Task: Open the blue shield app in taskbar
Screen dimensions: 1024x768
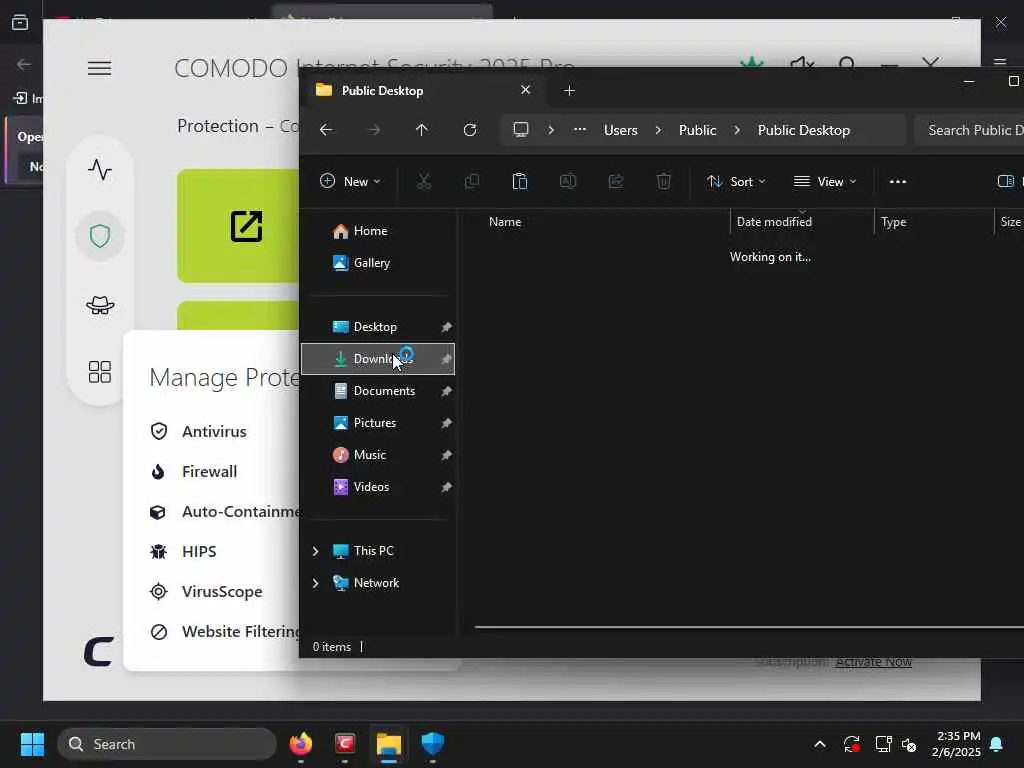Action: click(x=432, y=744)
